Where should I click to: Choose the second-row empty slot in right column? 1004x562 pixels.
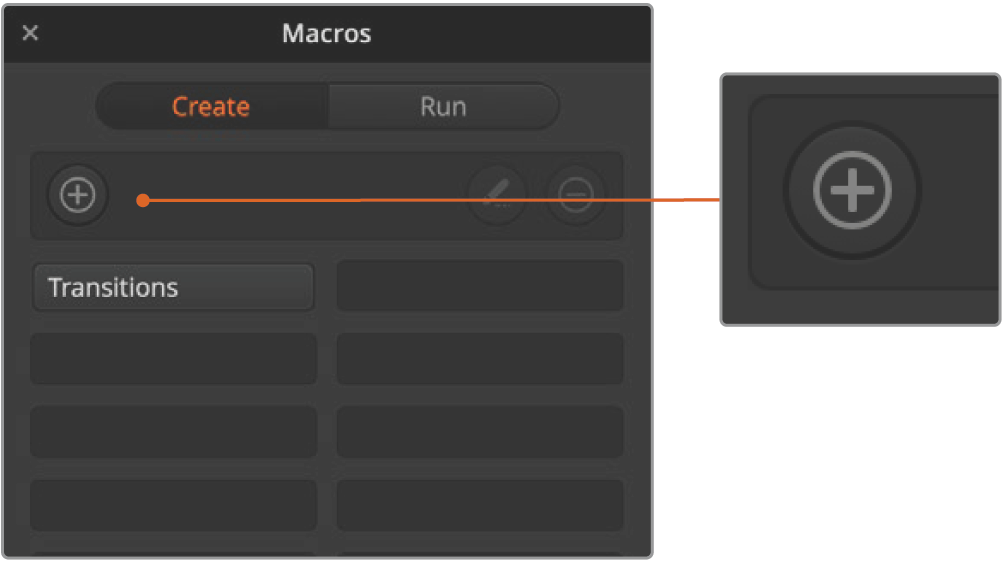pos(480,359)
